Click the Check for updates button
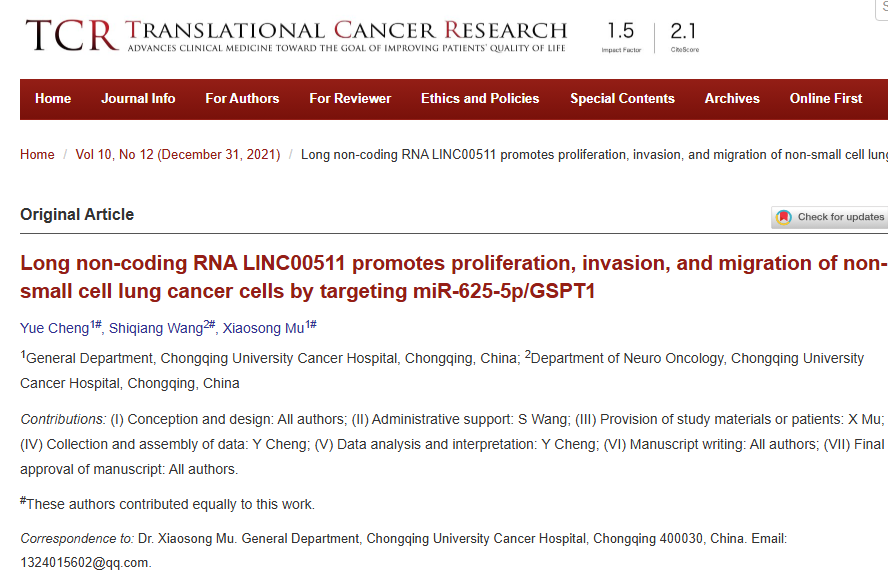888x586 pixels. [x=830, y=217]
